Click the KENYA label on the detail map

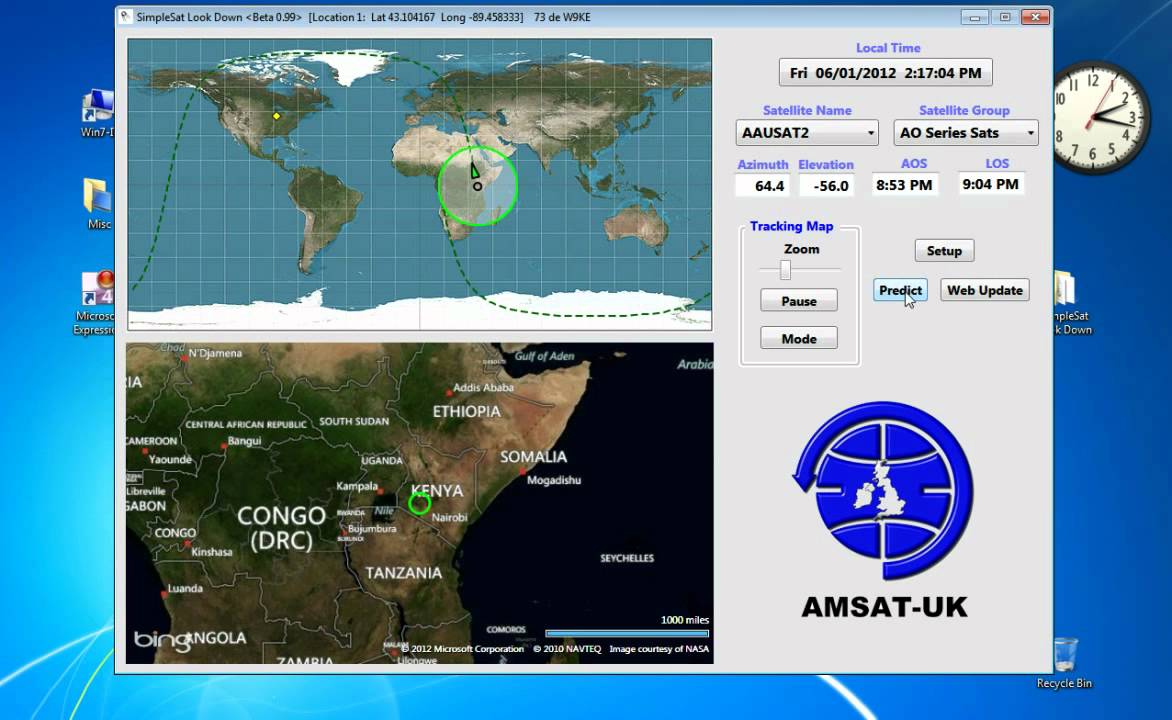click(437, 490)
